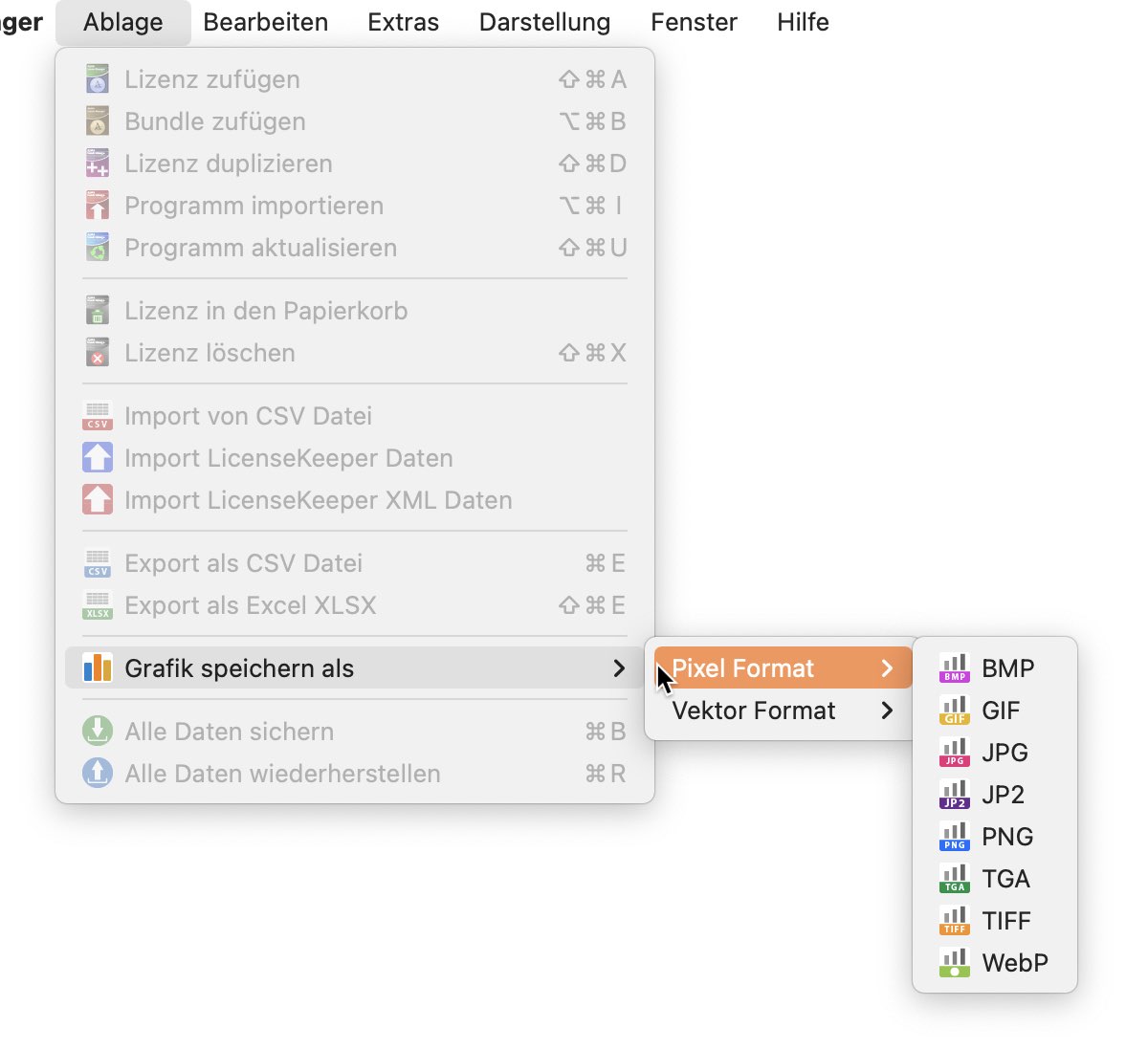Close the Ablage menu via its title
Image resolution: width=1148 pixels, height=1050 pixels.
click(x=122, y=22)
